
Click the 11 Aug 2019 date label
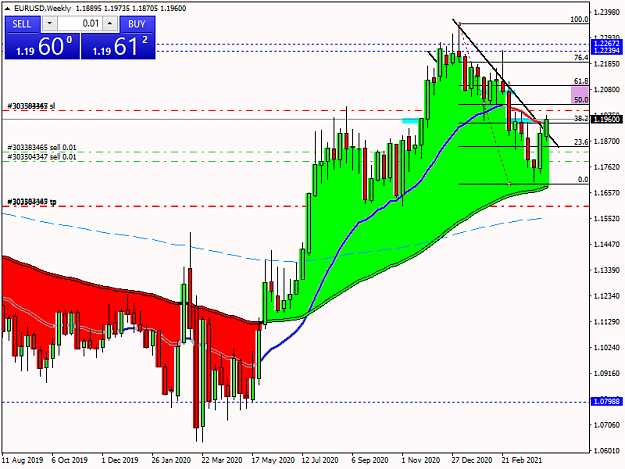coord(23,460)
